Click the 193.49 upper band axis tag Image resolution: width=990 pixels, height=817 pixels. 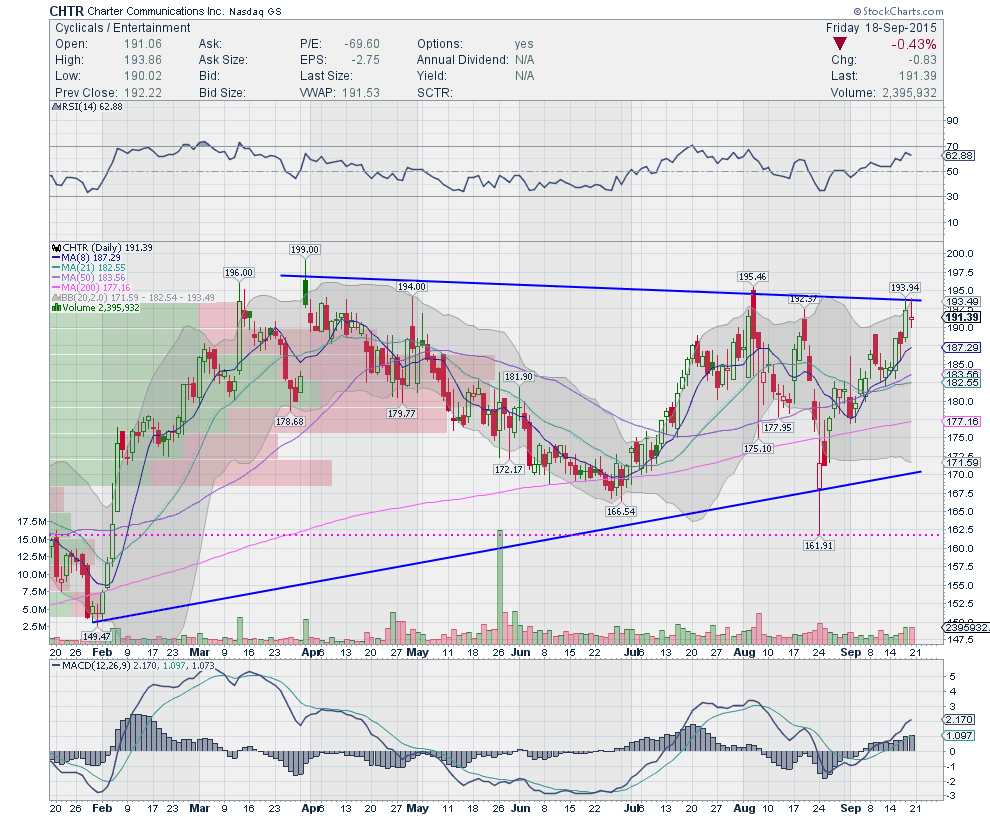pyautogui.click(x=962, y=302)
